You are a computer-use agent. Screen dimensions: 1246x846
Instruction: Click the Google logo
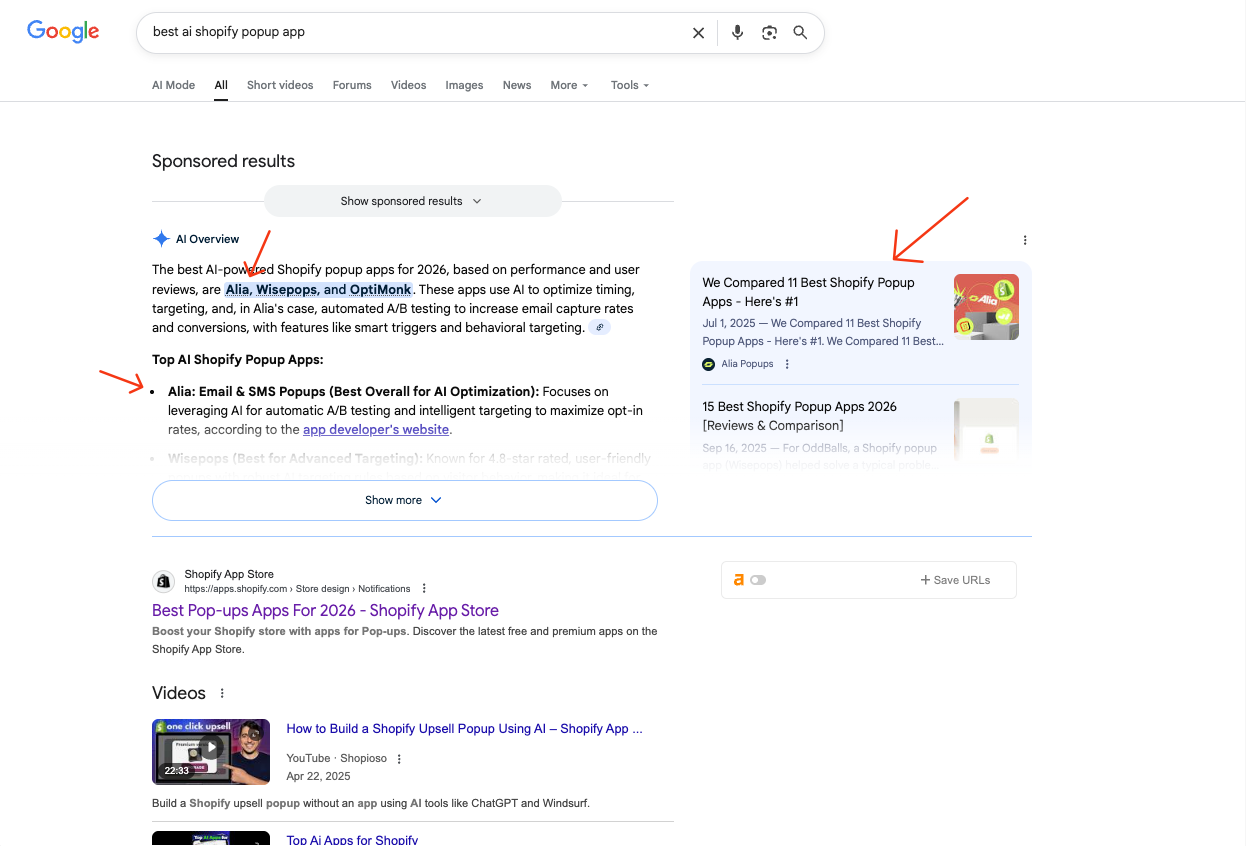[62, 31]
